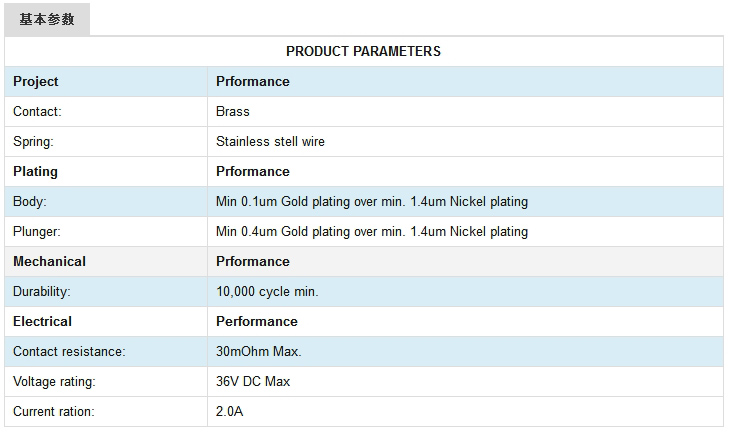This screenshot has width=730, height=437.
Task: Select the 2.0A current value
Action: tap(229, 411)
